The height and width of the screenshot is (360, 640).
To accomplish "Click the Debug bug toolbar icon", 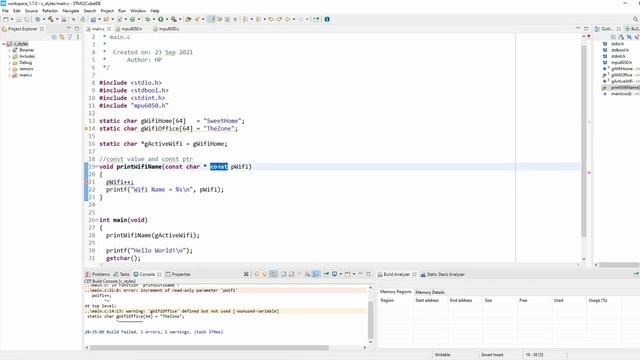I will click(x=148, y=19).
